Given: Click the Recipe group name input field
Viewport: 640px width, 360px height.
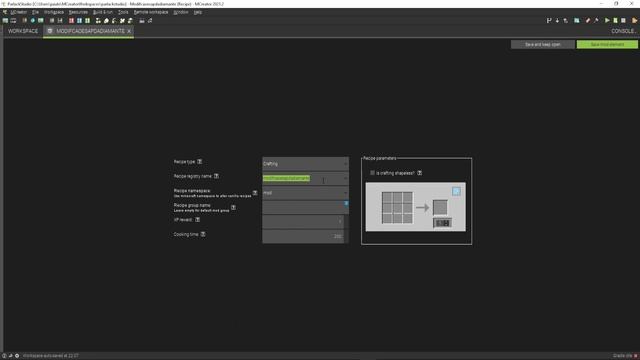Looking at the screenshot, I should 305,207.
